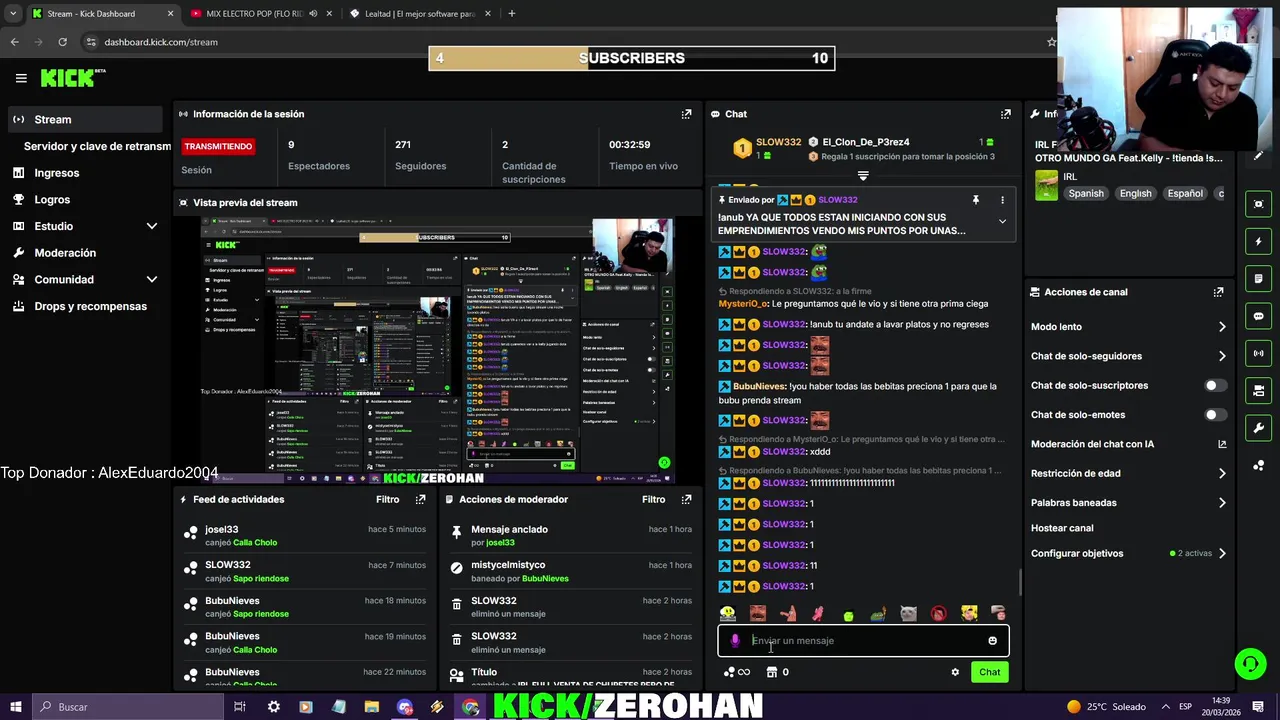This screenshot has height=720, width=1280.
Task: Send message with green Chat button
Action: pyautogui.click(x=989, y=672)
